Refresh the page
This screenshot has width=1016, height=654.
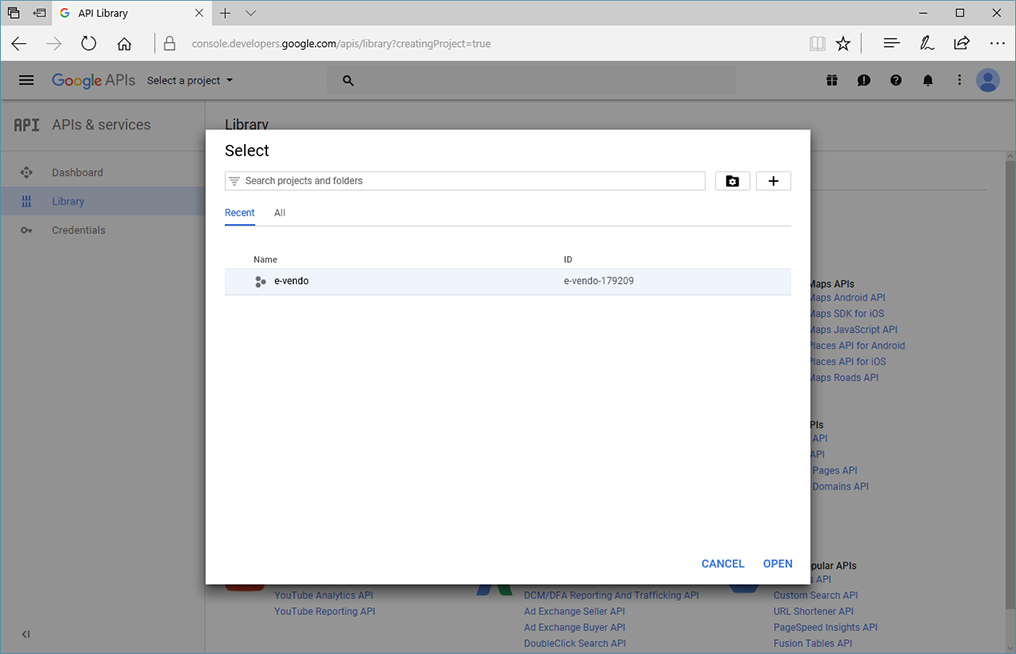(89, 43)
